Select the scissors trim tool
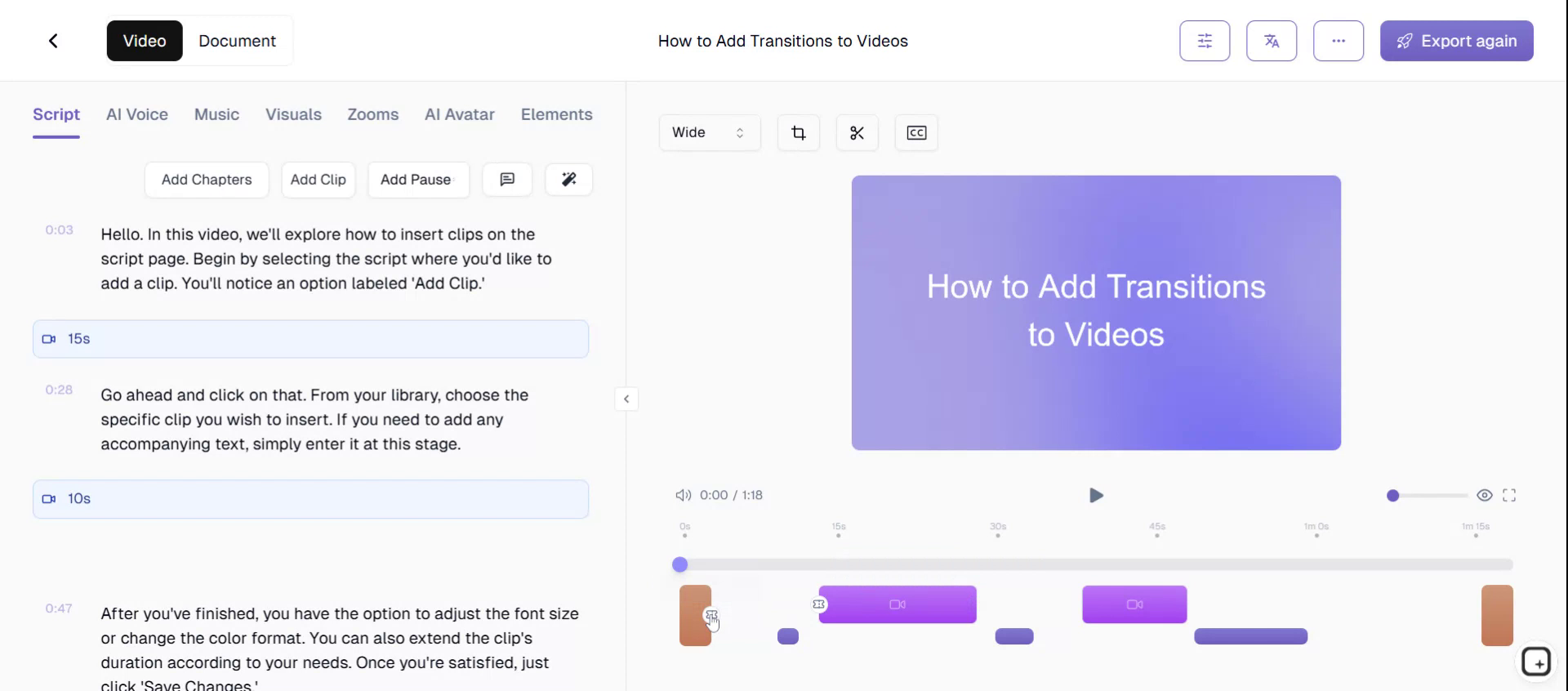1568x691 pixels. tap(857, 132)
